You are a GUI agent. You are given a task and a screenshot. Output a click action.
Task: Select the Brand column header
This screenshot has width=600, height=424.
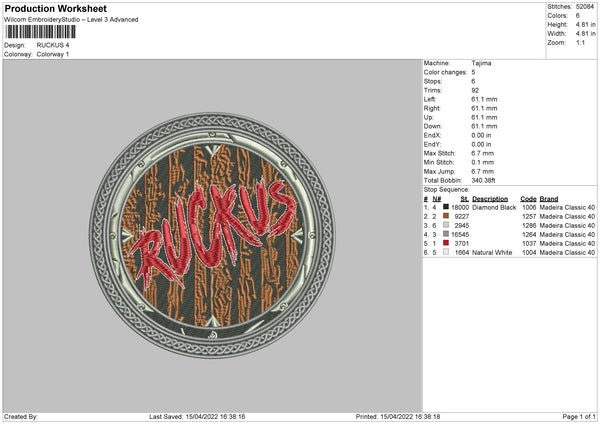(551, 198)
